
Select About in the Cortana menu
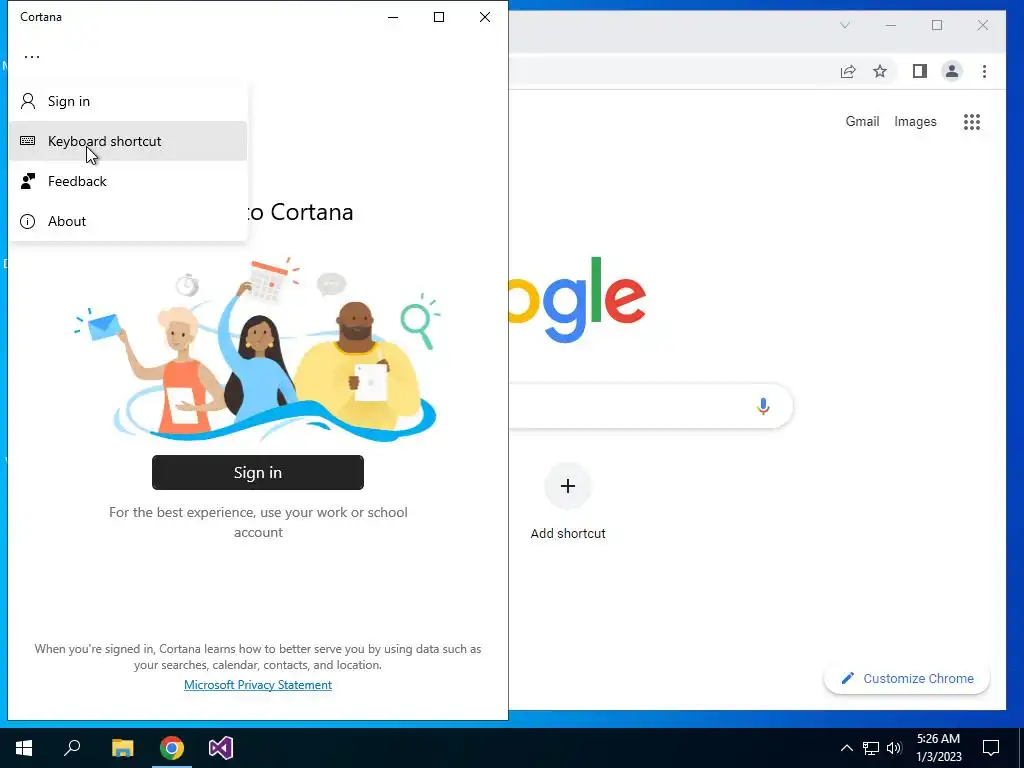(128, 221)
